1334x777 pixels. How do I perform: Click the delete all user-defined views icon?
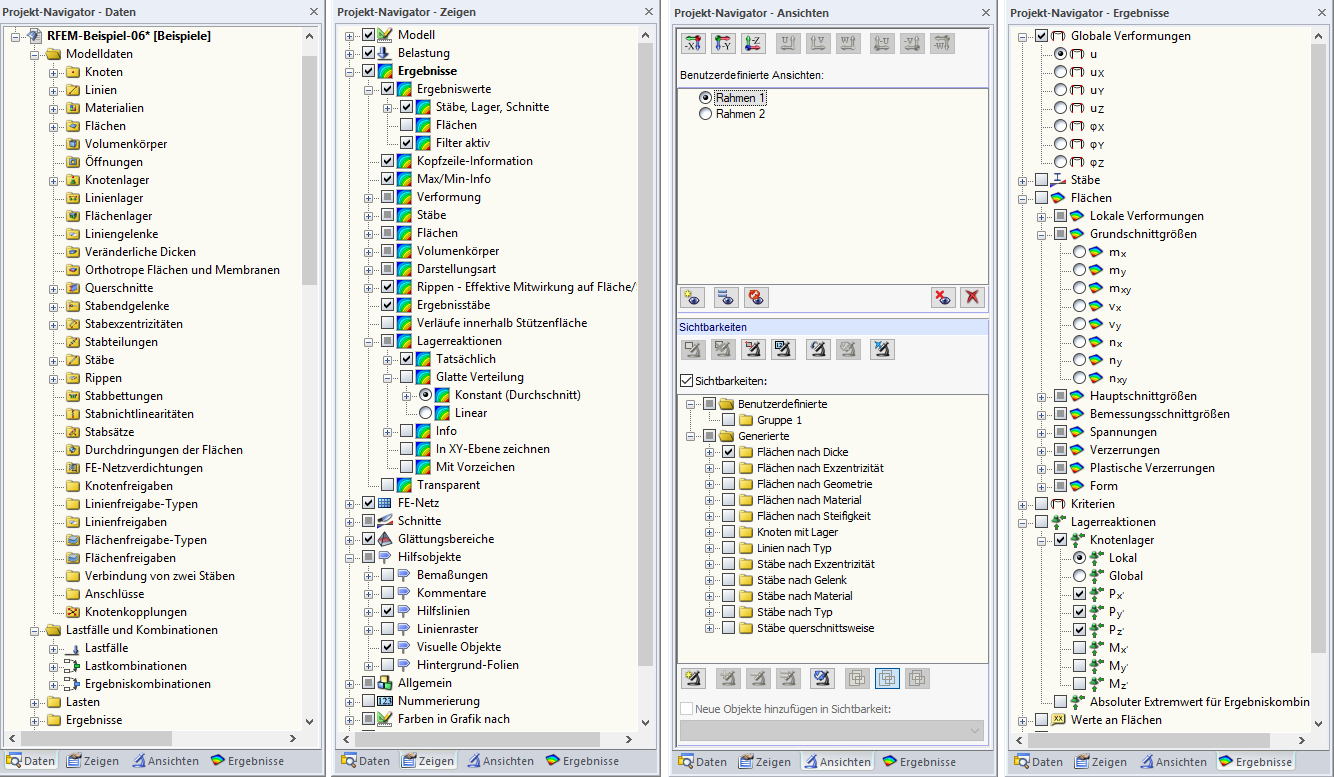[971, 297]
